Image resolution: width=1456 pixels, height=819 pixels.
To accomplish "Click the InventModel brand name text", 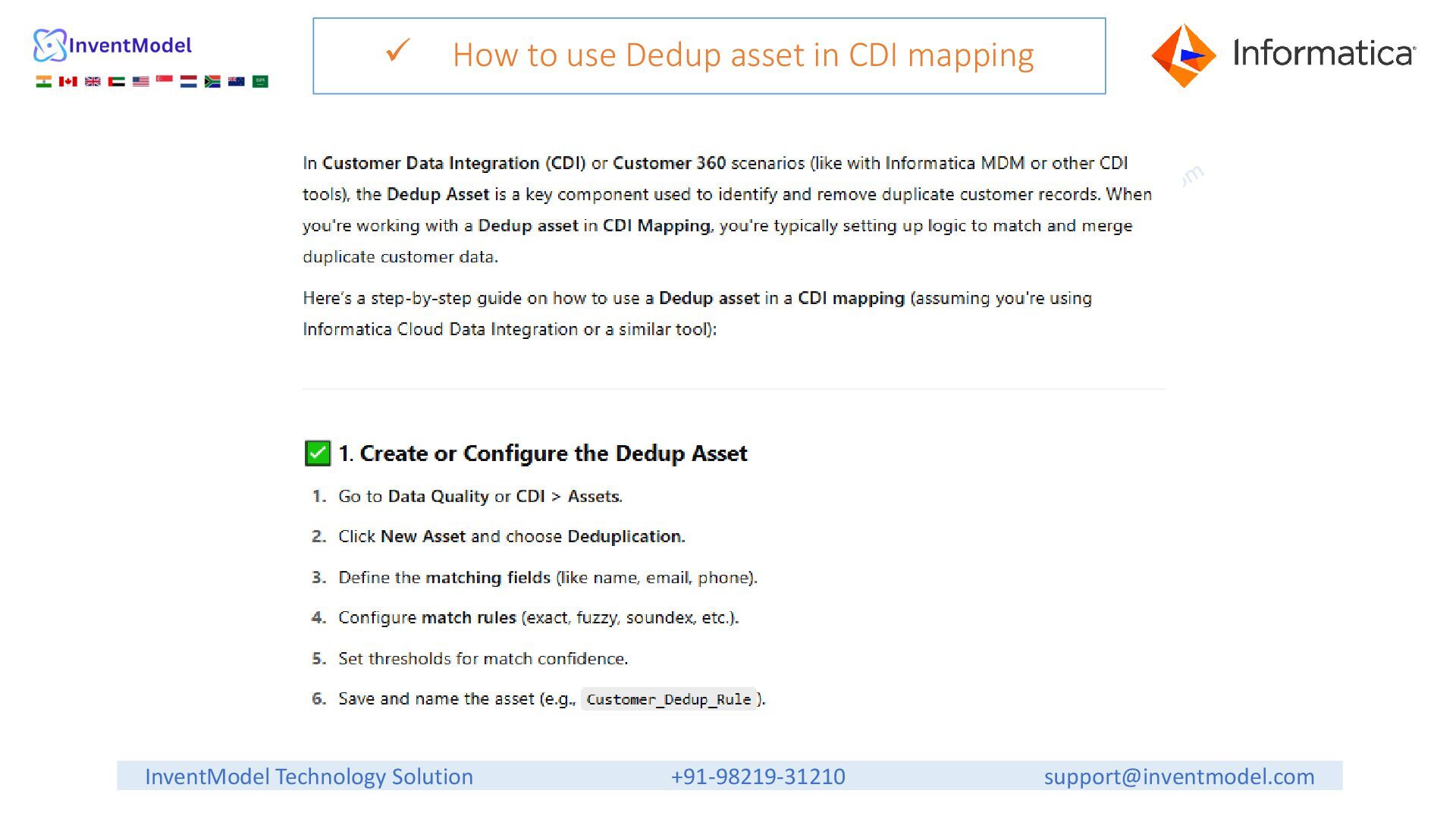I will click(x=130, y=45).
